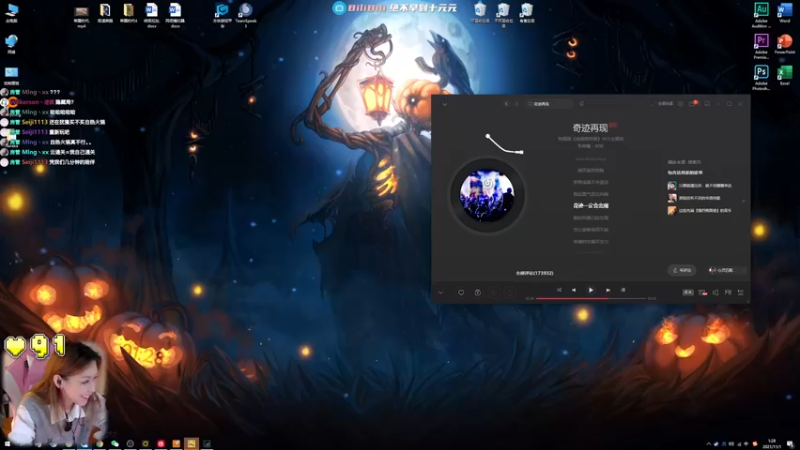Image resolution: width=800 pixels, height=450 pixels.
Task: Open the listen-to-identify microphone icon
Action: (x=581, y=104)
